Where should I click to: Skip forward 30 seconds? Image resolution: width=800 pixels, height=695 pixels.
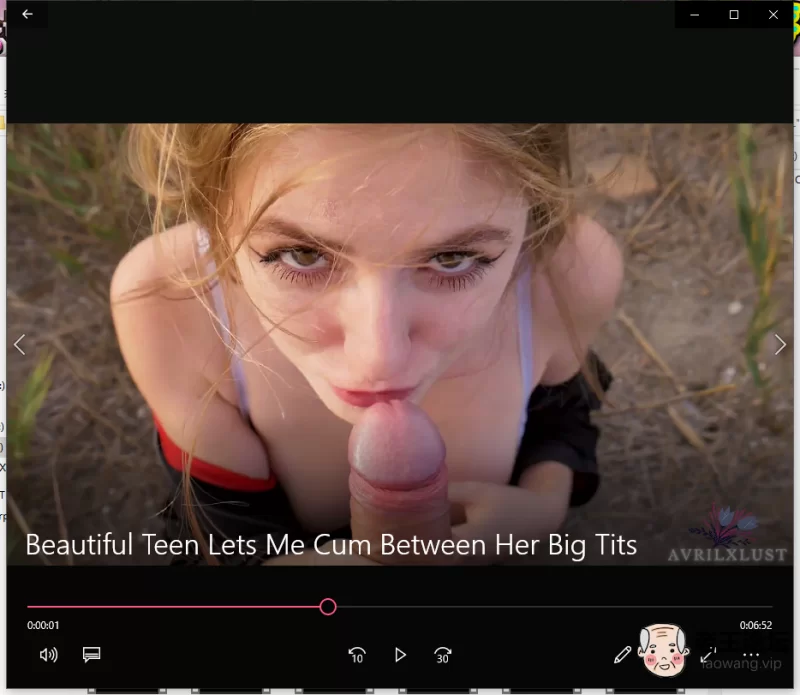click(443, 655)
